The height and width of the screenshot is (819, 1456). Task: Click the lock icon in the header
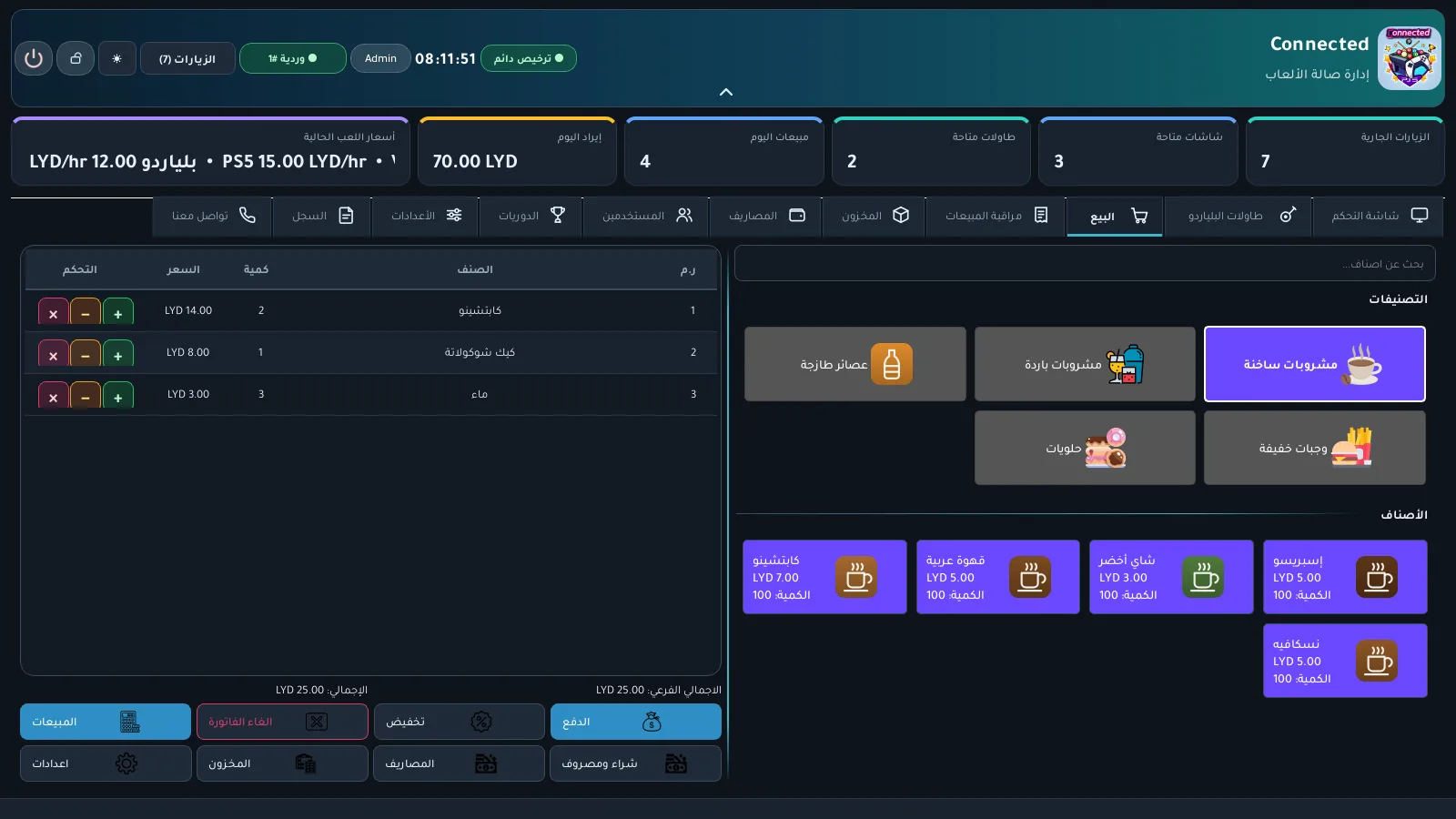(76, 58)
